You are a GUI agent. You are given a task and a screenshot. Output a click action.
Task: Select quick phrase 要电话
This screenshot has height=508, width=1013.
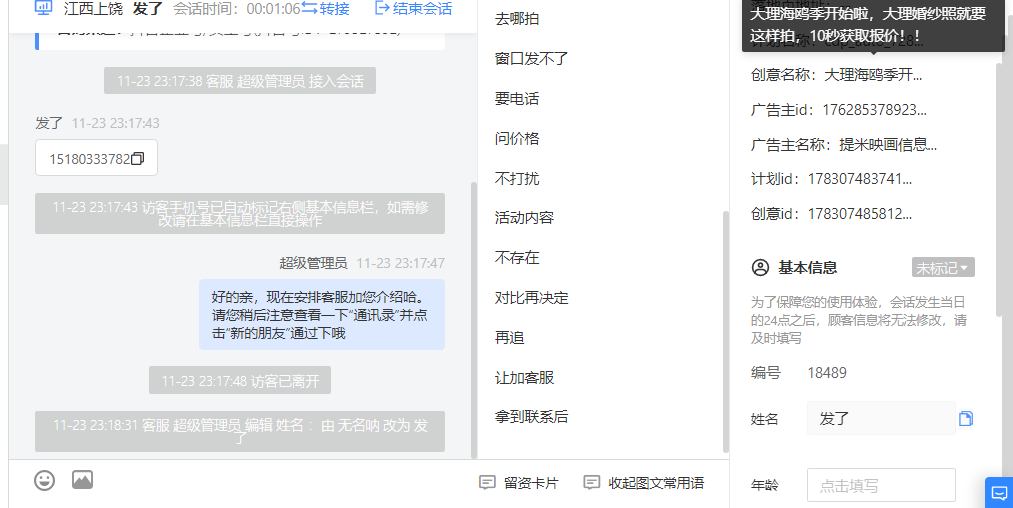[517, 99]
